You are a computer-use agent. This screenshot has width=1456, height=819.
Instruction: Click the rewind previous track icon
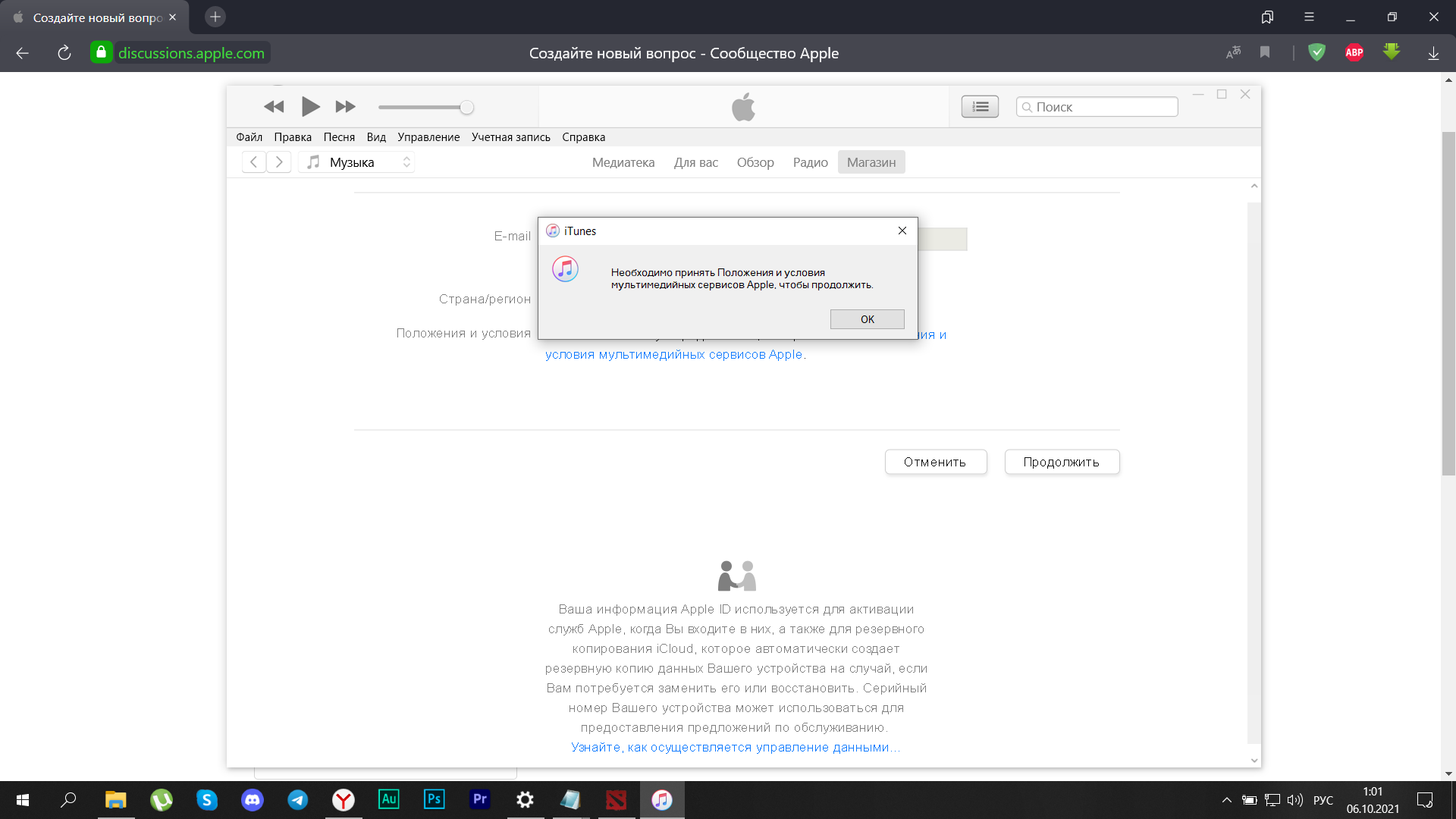pyautogui.click(x=274, y=107)
